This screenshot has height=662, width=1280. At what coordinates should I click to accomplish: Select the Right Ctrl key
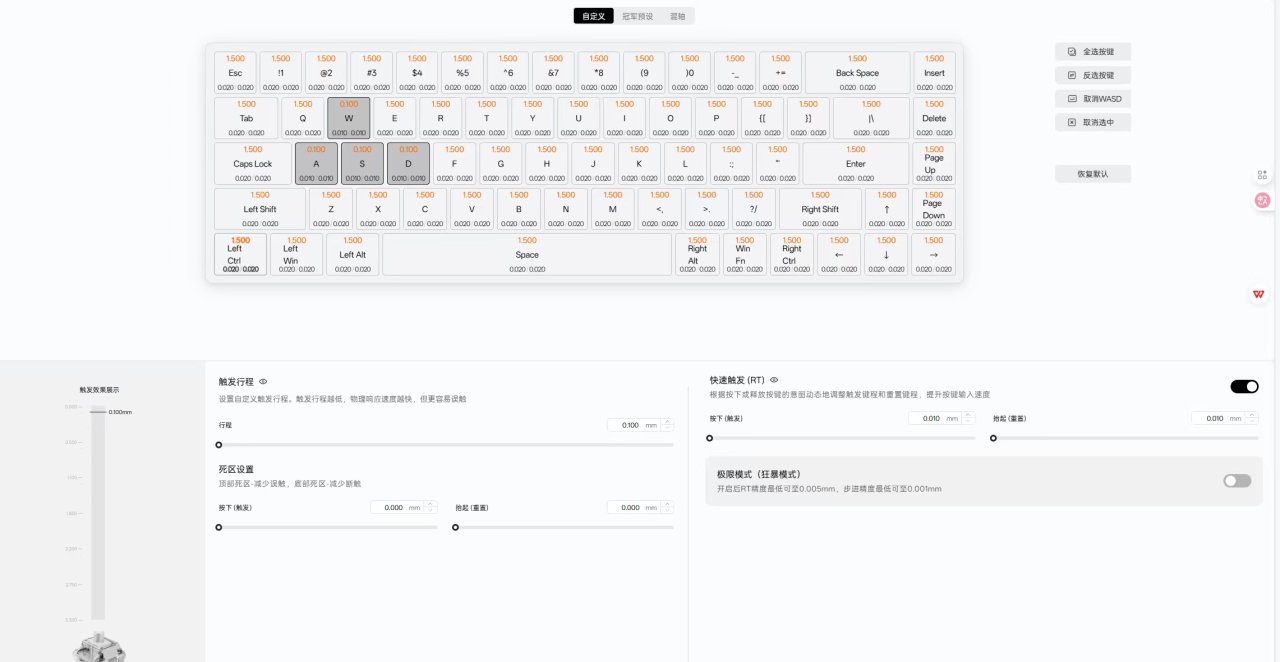pos(791,255)
